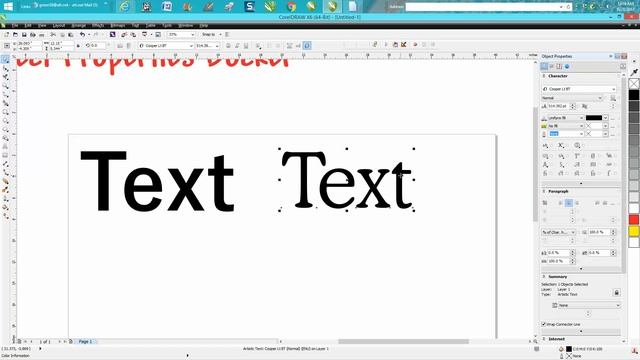
Task: Click the eyedropper above the color palette
Action: (634, 72)
